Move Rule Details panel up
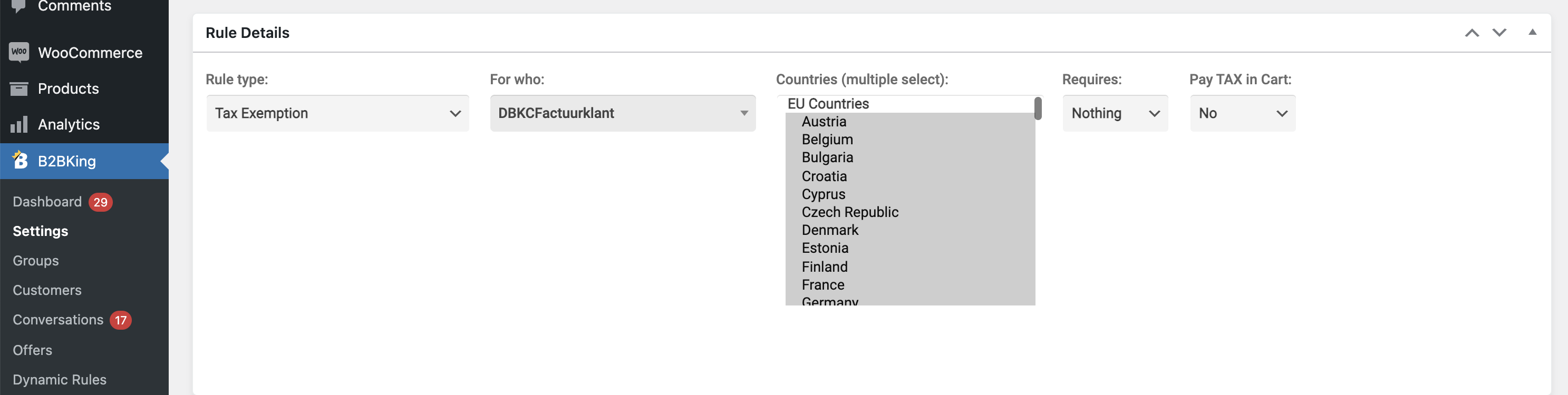This screenshot has width=1568, height=395. tap(1471, 33)
